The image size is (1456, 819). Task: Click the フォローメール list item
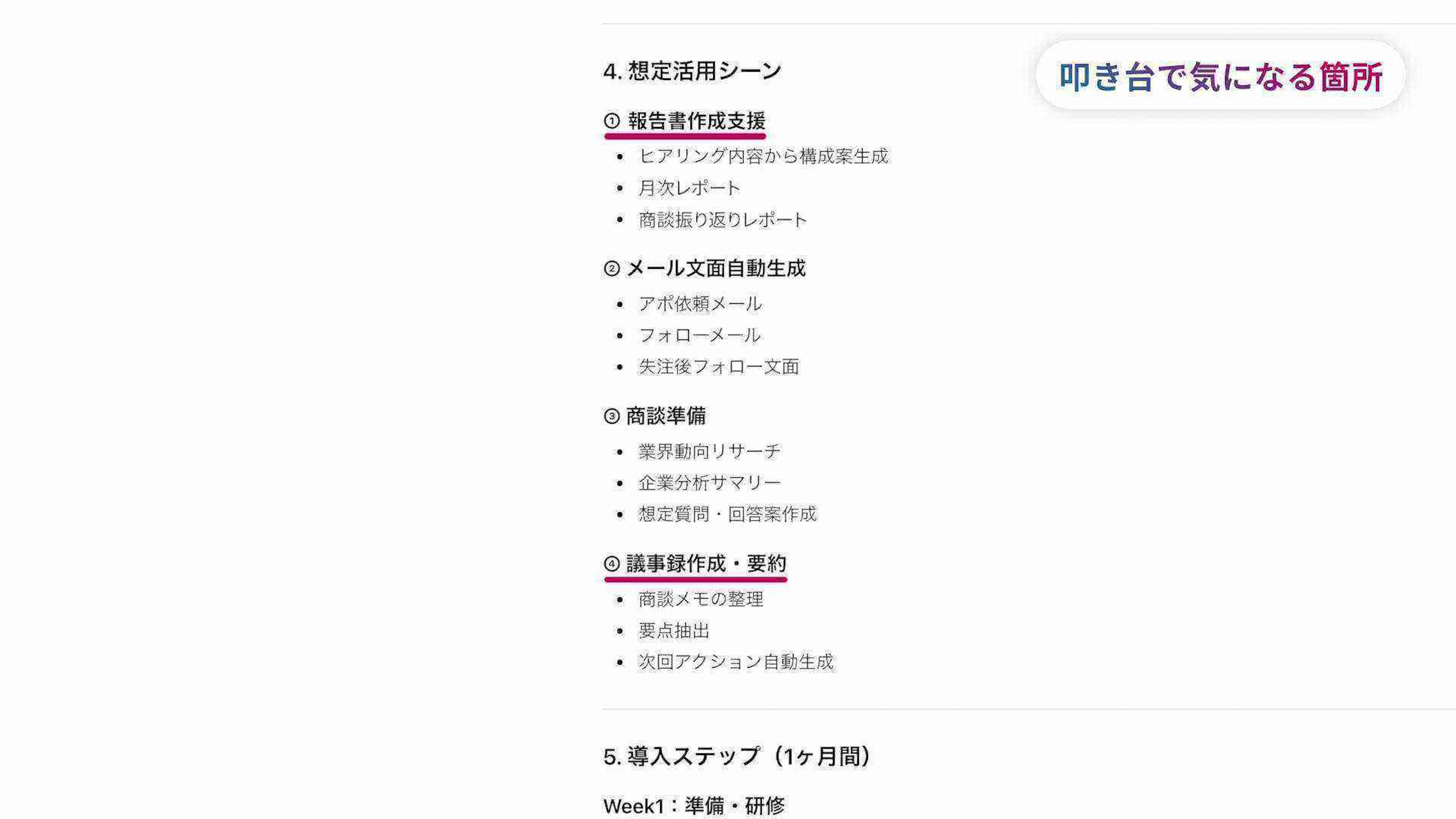coord(699,336)
